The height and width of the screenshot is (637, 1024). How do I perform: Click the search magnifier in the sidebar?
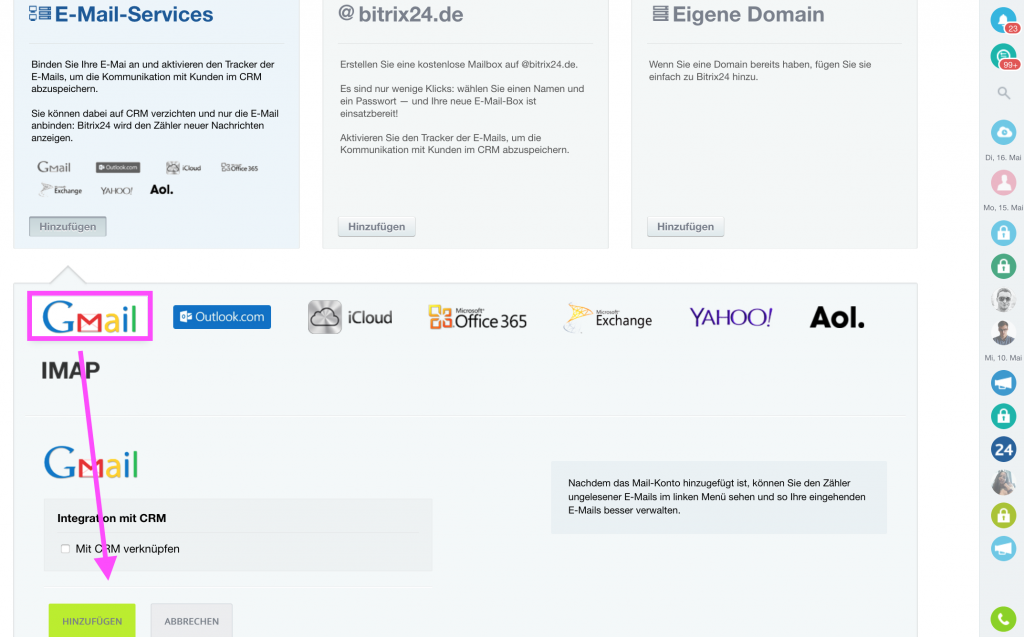pos(1004,93)
